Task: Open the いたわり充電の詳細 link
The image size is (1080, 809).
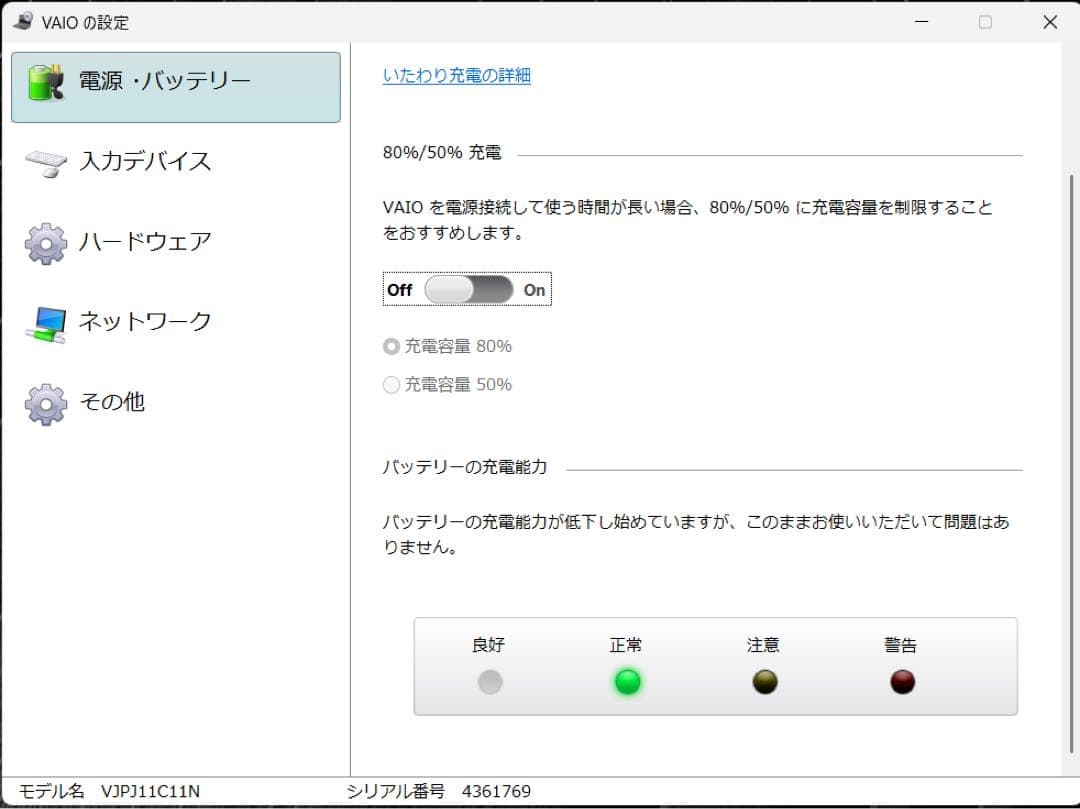Action: (457, 75)
